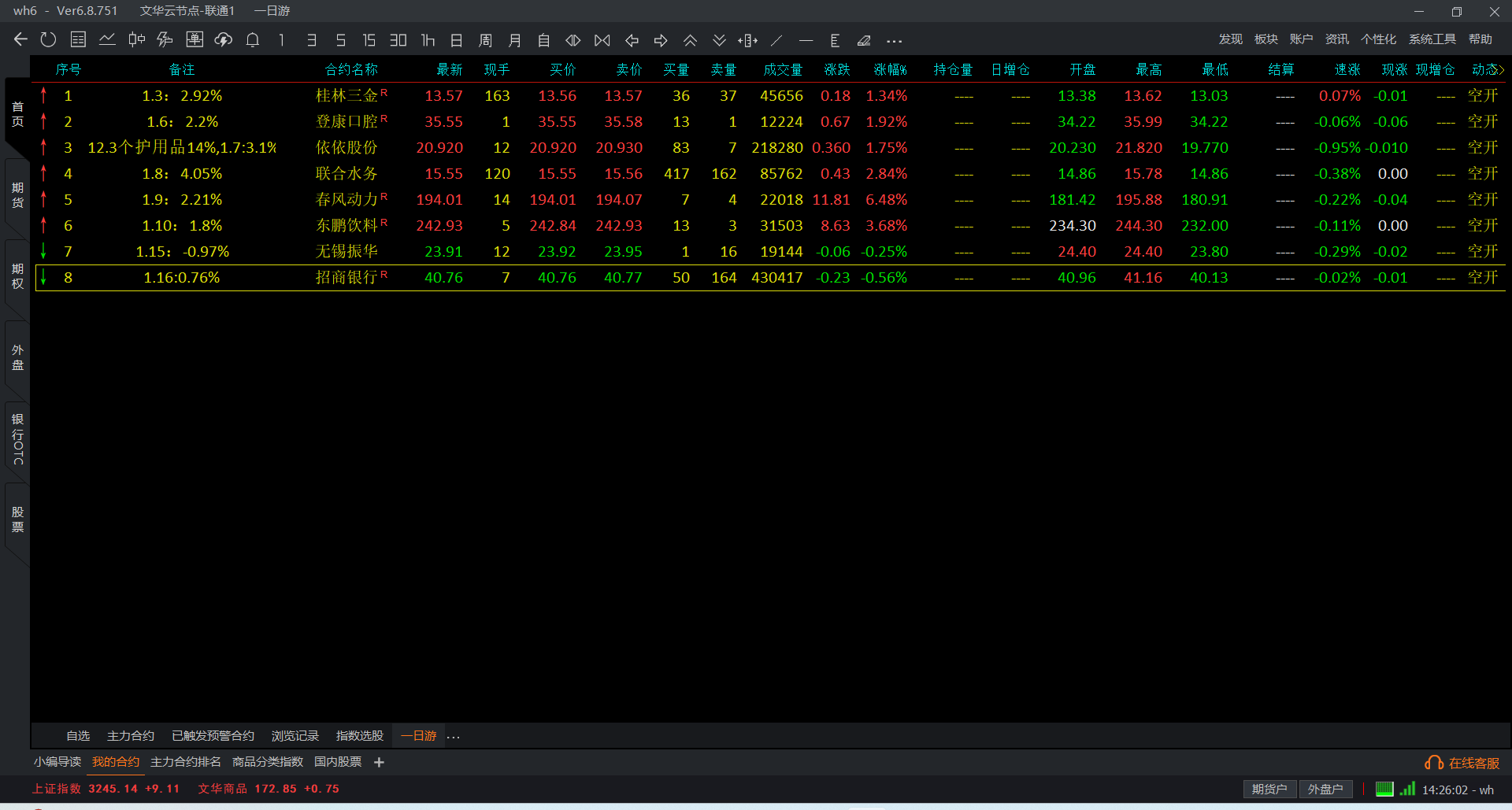The height and width of the screenshot is (810, 1512).
Task: Open the 板块 menu
Action: click(1266, 39)
